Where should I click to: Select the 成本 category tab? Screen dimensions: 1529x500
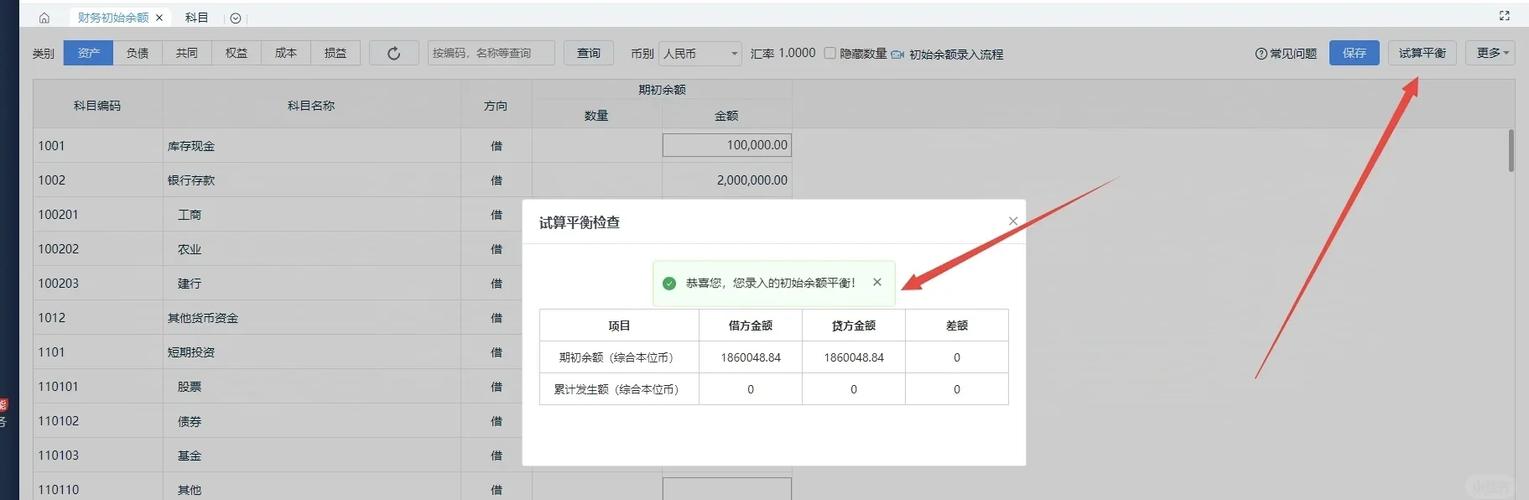pos(286,53)
